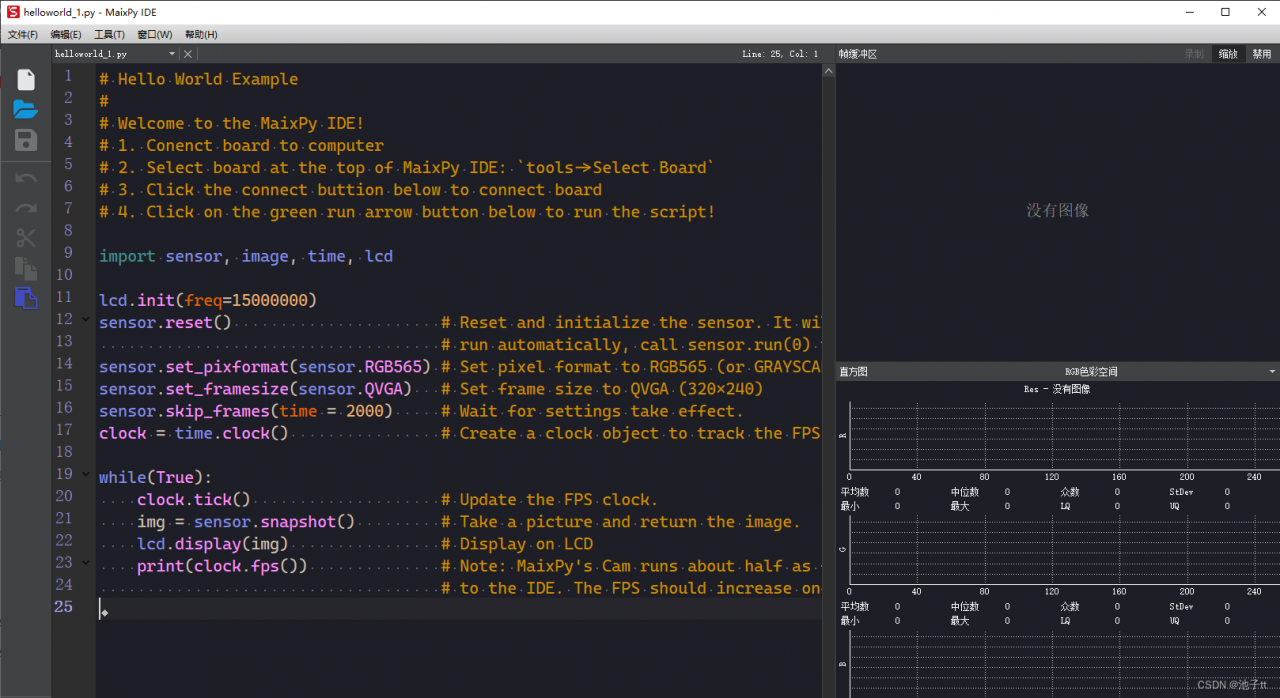
Task: Click the 帧缓冲区 panel title
Action: click(x=858, y=54)
